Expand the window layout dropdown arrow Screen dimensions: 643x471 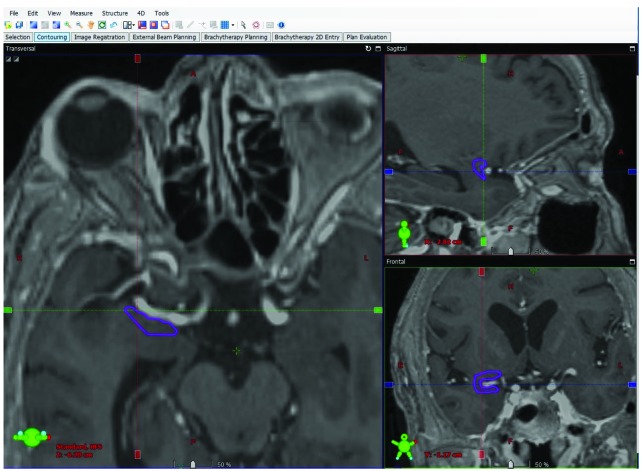pyautogui.click(x=133, y=25)
